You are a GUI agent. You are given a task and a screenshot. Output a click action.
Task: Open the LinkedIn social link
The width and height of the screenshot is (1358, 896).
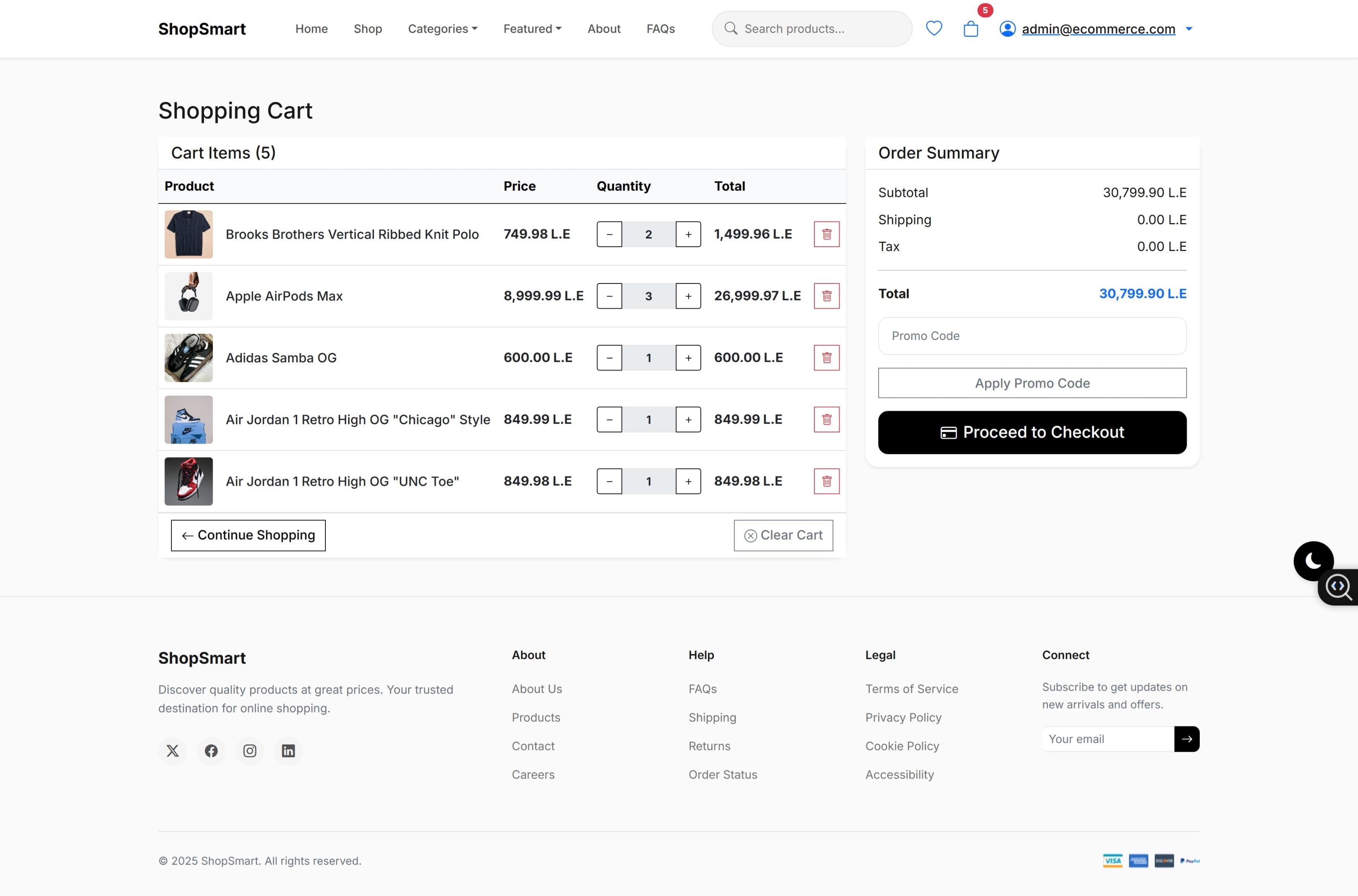[288, 751]
